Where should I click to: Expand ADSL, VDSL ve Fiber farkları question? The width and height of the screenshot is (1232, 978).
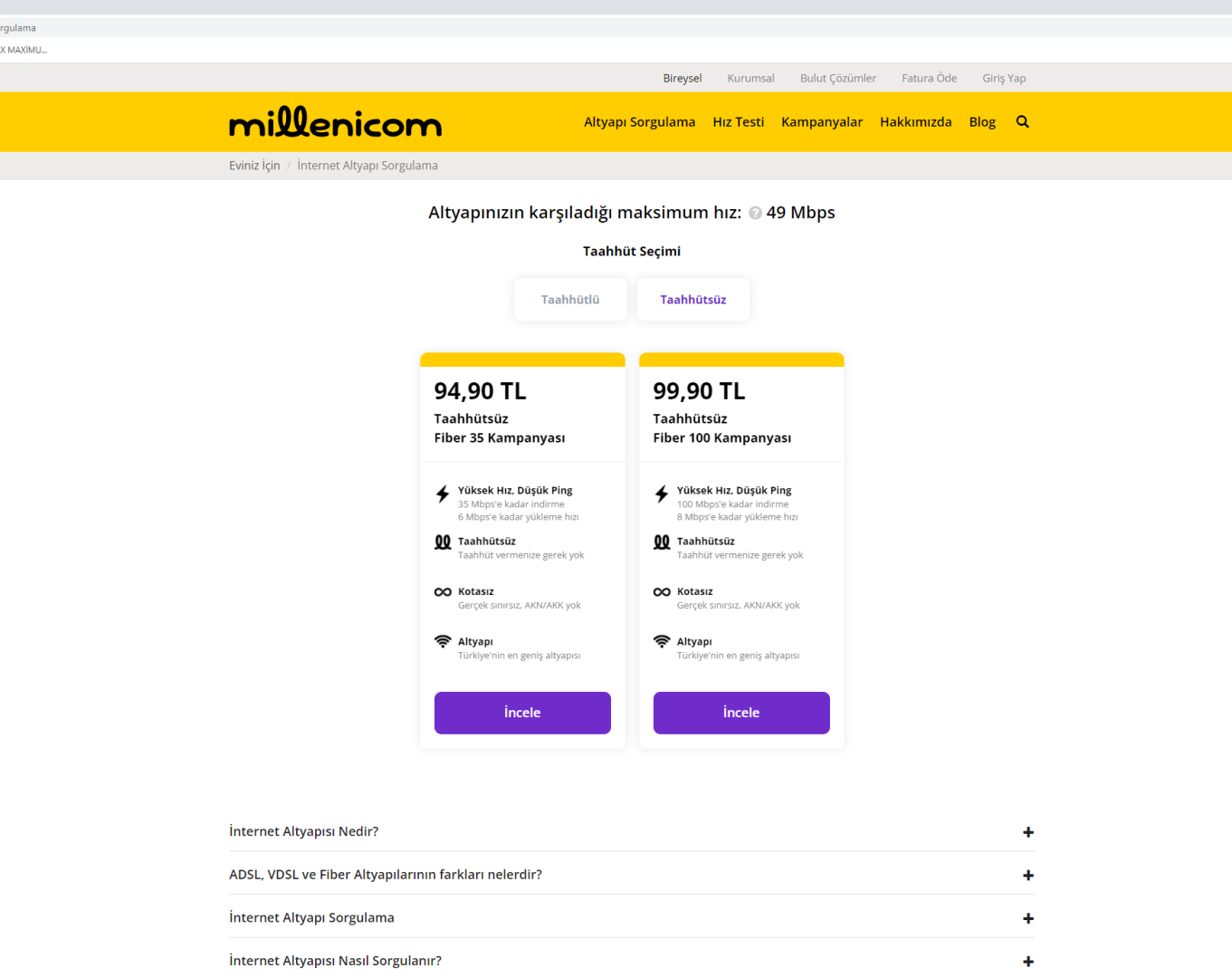[x=1028, y=875]
